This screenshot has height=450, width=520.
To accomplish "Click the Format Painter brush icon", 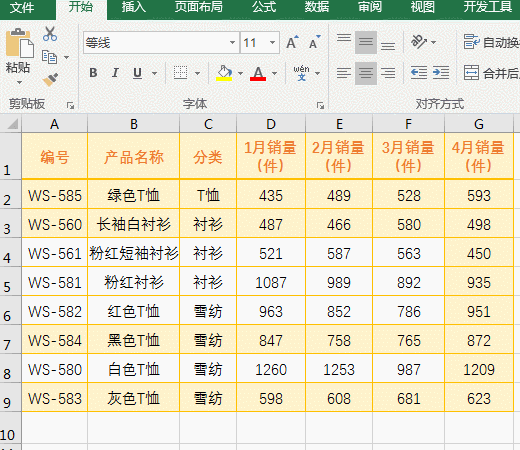I will click(51, 79).
